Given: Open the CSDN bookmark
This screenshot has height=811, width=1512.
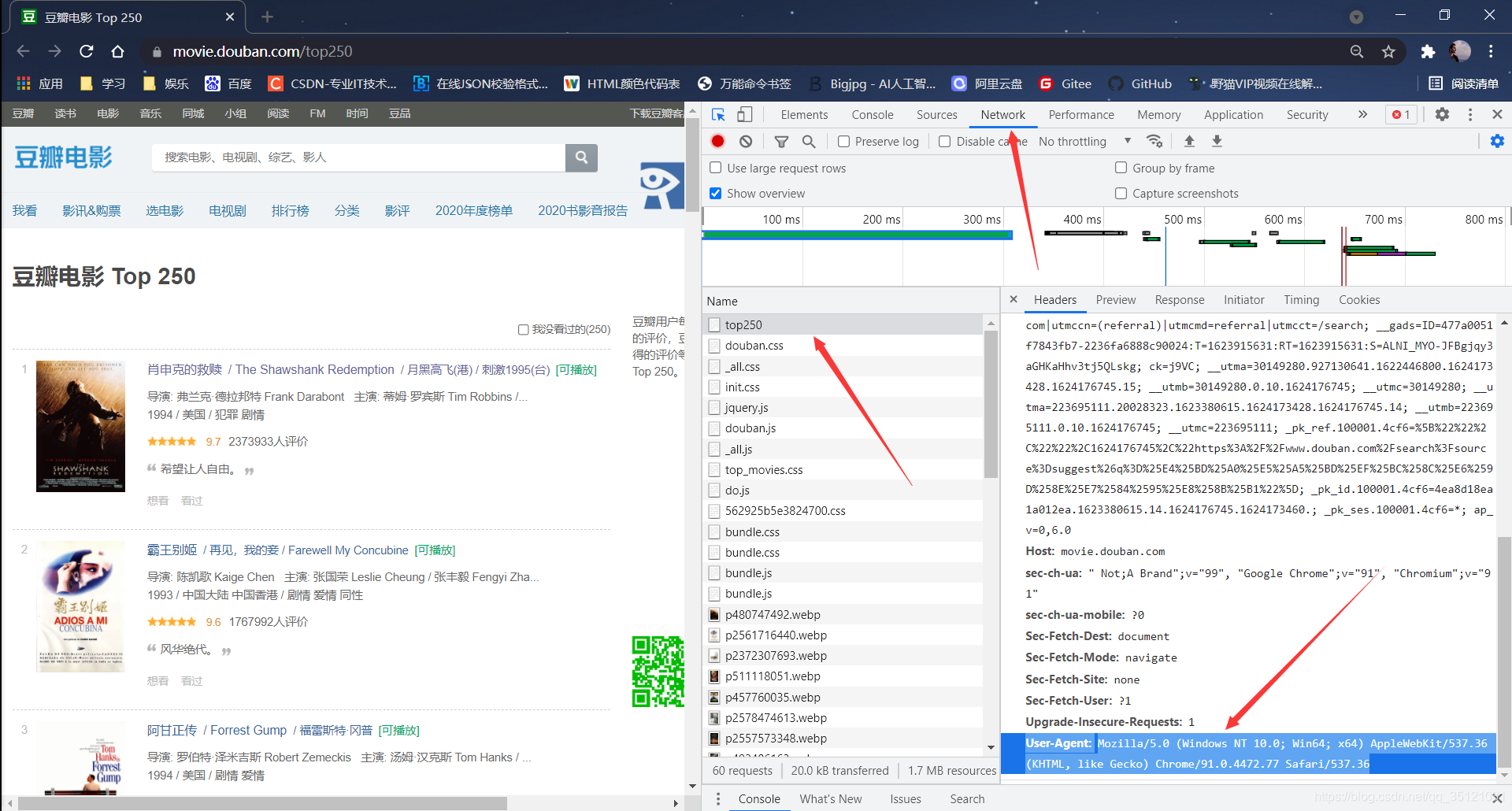Looking at the screenshot, I should [x=332, y=83].
